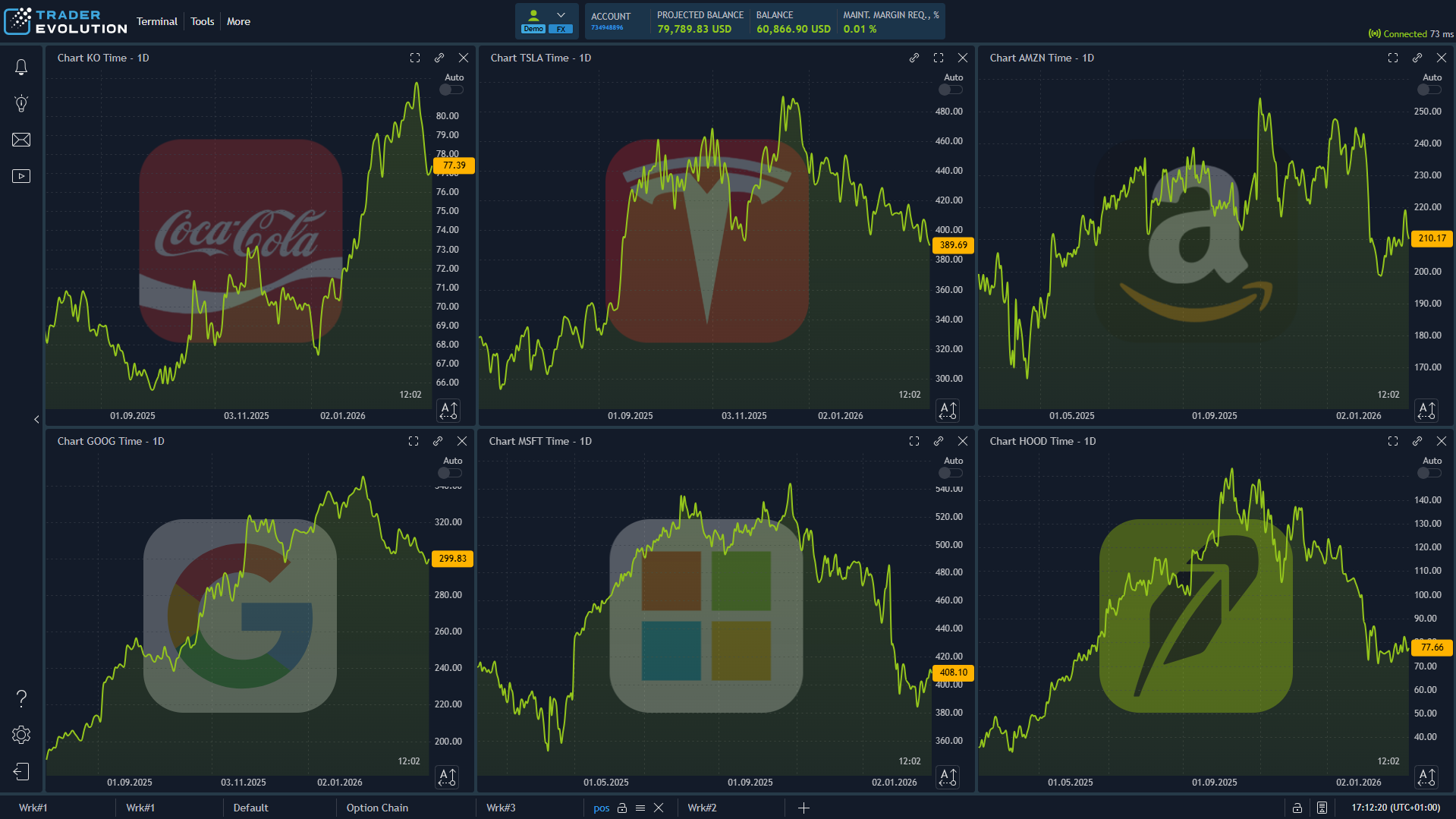Click the Help question mark icon in sidebar

point(21,698)
